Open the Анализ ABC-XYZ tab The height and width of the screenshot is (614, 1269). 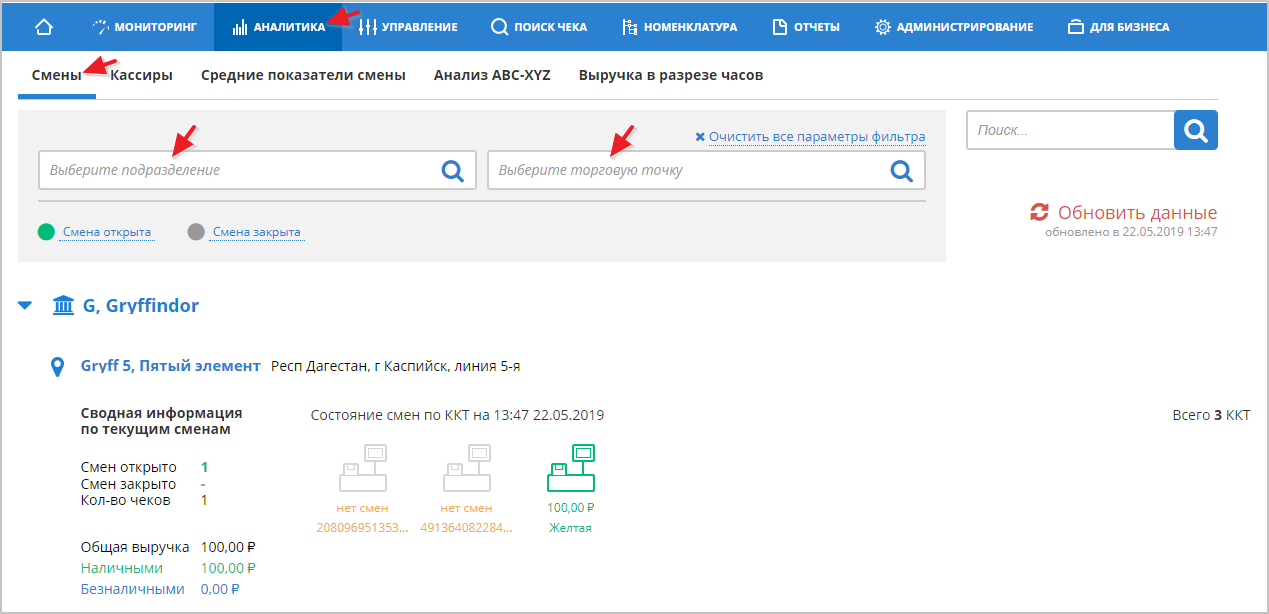(492, 75)
